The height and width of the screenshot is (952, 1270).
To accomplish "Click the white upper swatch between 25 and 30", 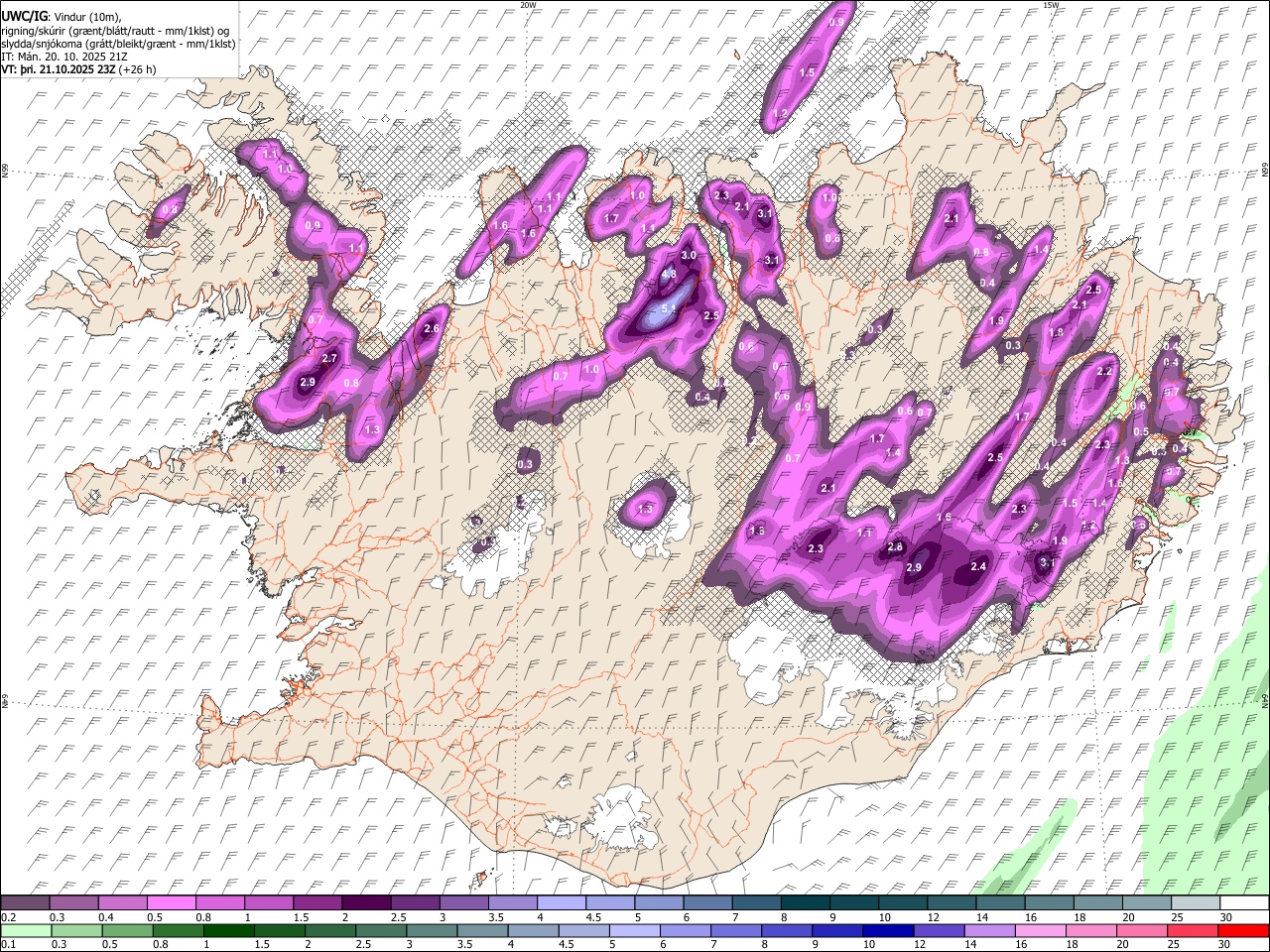I will tap(1195, 902).
